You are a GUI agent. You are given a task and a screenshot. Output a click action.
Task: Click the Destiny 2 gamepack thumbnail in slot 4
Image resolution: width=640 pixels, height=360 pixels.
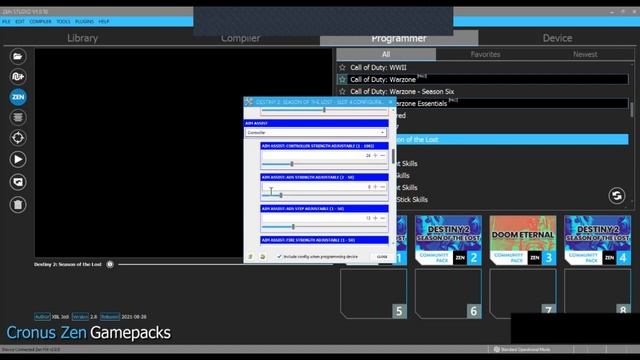pos(598,240)
